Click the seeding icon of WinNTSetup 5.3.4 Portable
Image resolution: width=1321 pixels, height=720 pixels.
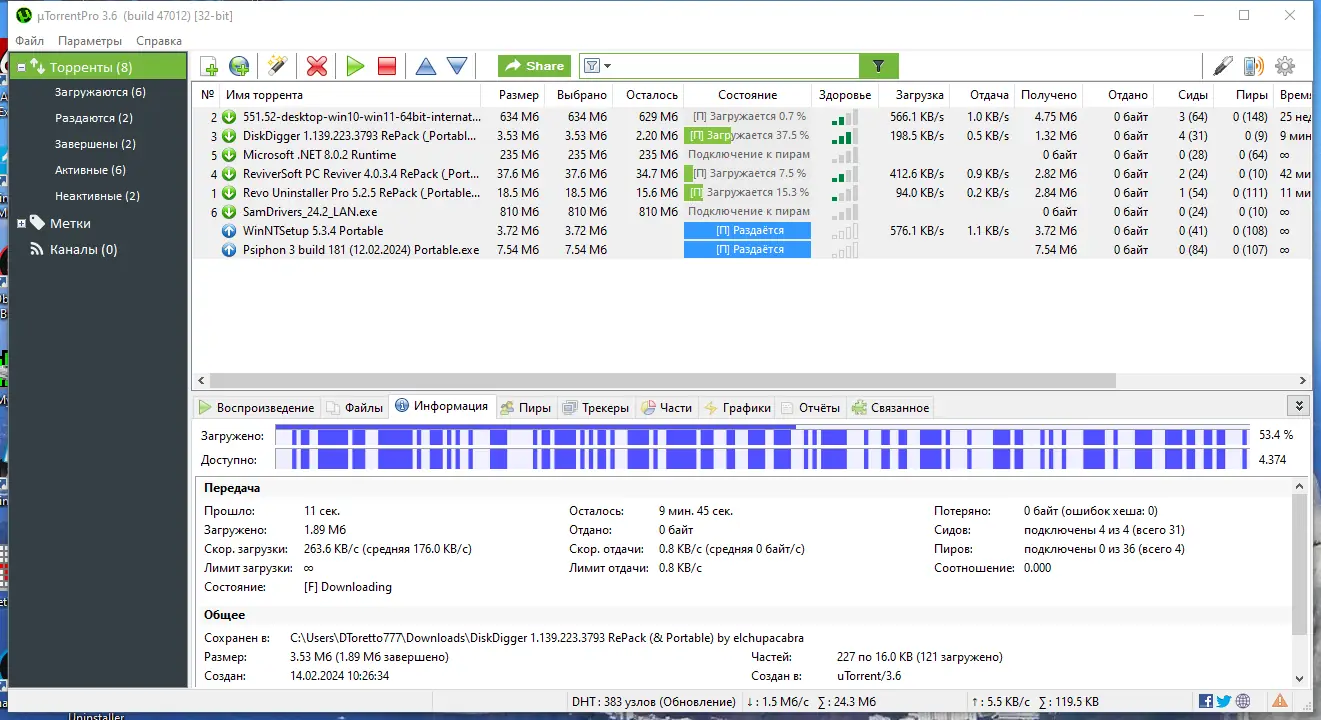click(229, 231)
